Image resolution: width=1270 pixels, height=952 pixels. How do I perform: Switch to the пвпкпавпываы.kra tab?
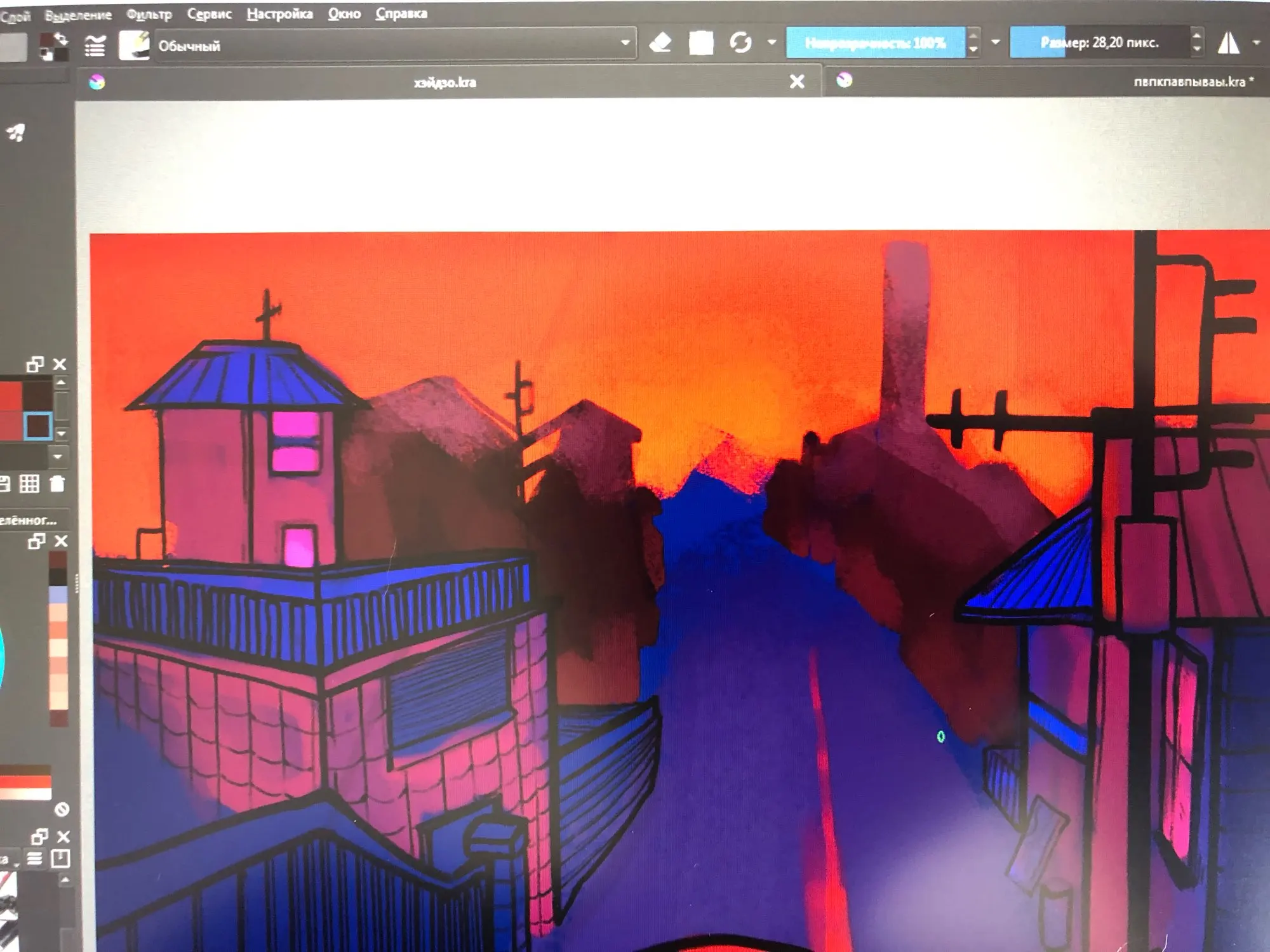1187,81
